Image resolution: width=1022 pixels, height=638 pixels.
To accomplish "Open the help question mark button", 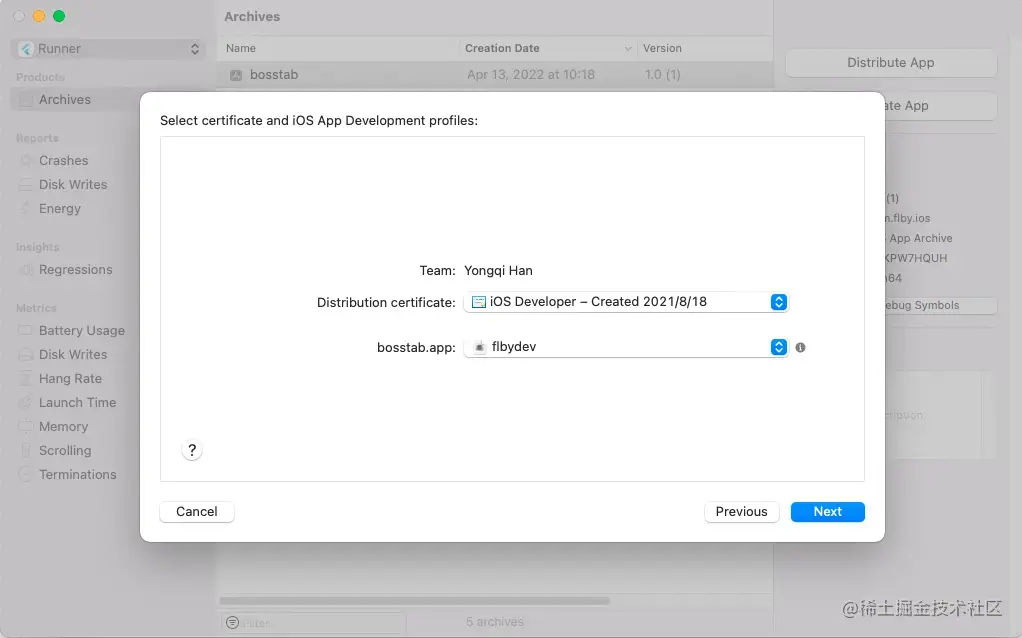I will [192, 450].
